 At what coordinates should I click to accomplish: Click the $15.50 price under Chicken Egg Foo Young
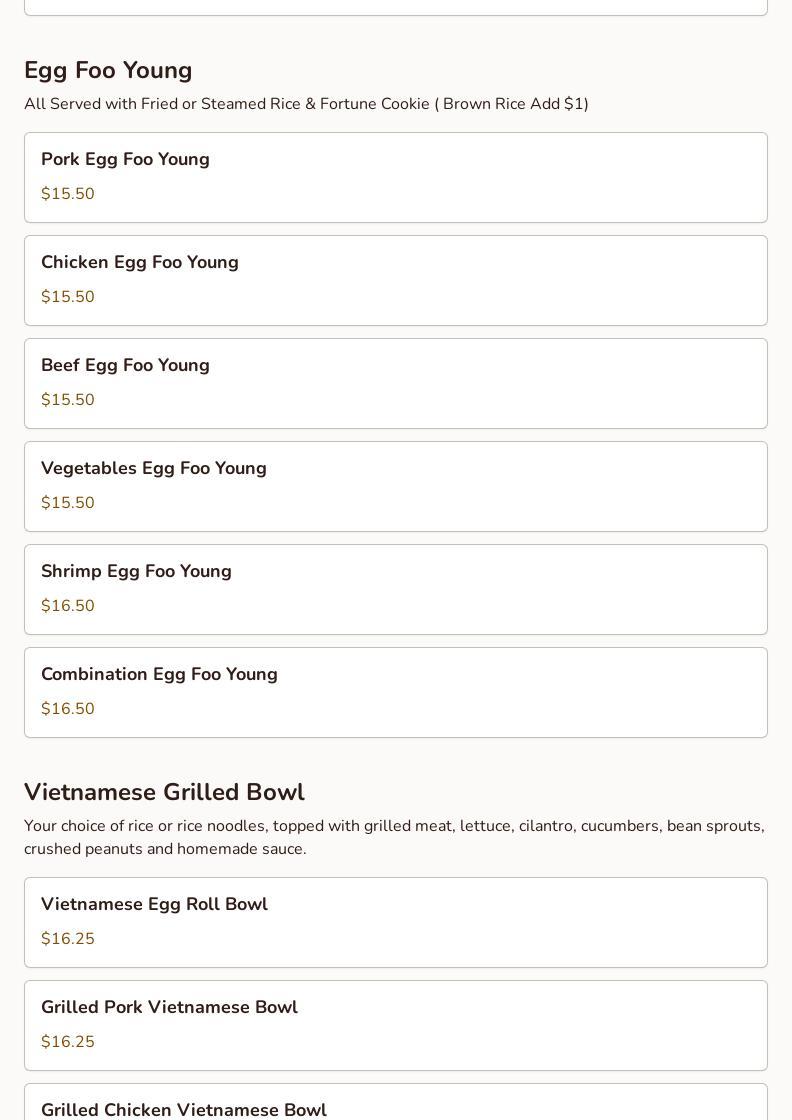tap(68, 297)
